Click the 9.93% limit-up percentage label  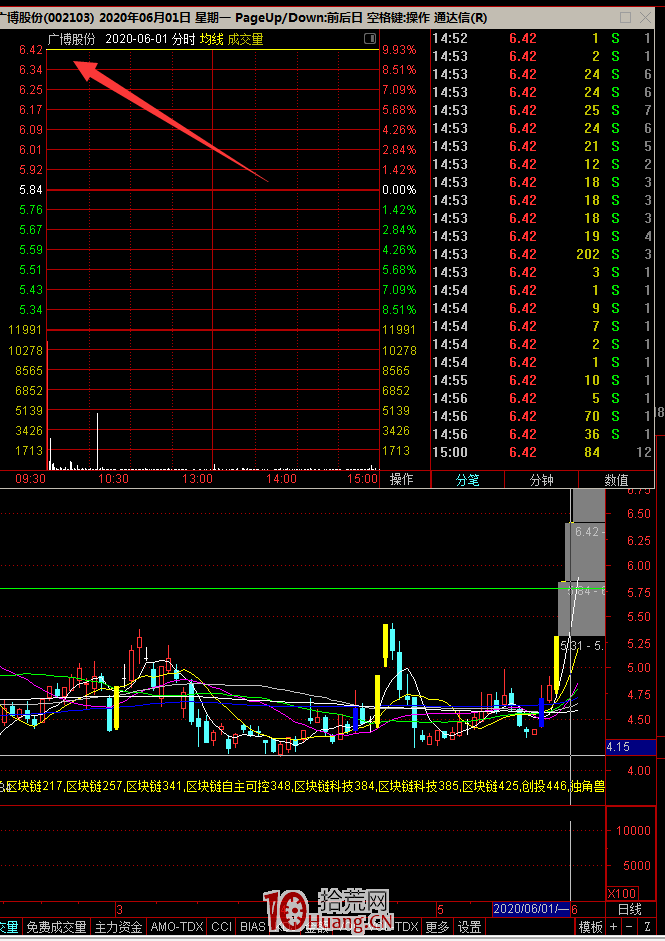coord(399,50)
